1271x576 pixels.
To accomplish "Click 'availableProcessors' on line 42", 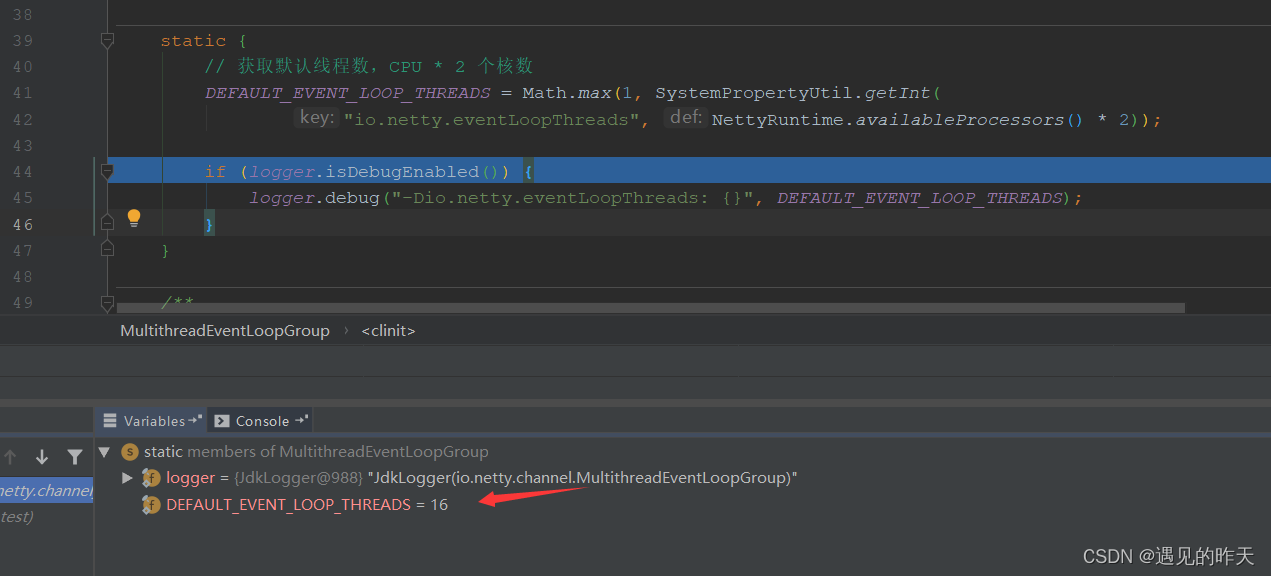I will 959,120.
